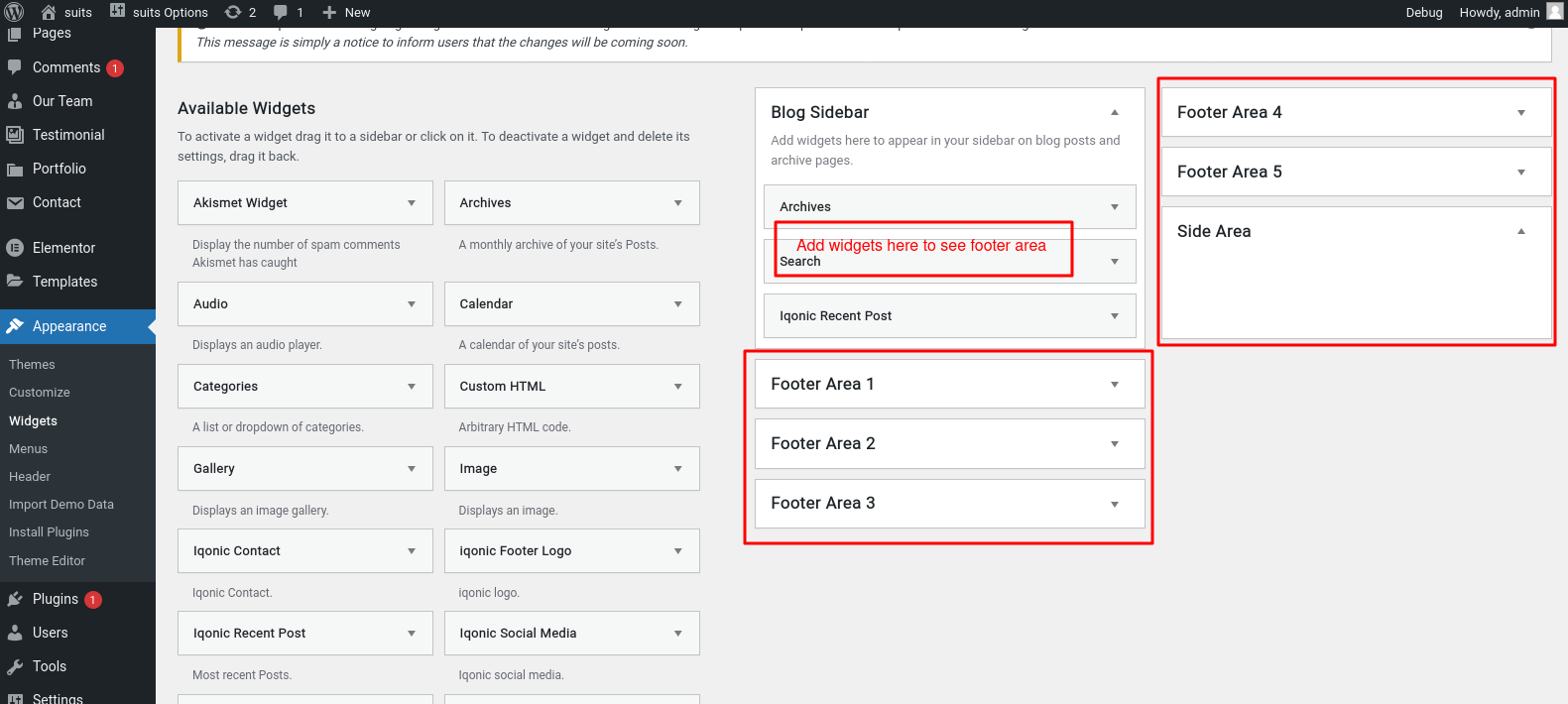Viewport: 1568px width, 704px height.
Task: Click the Users sidebar icon
Action: pyautogui.click(x=15, y=633)
